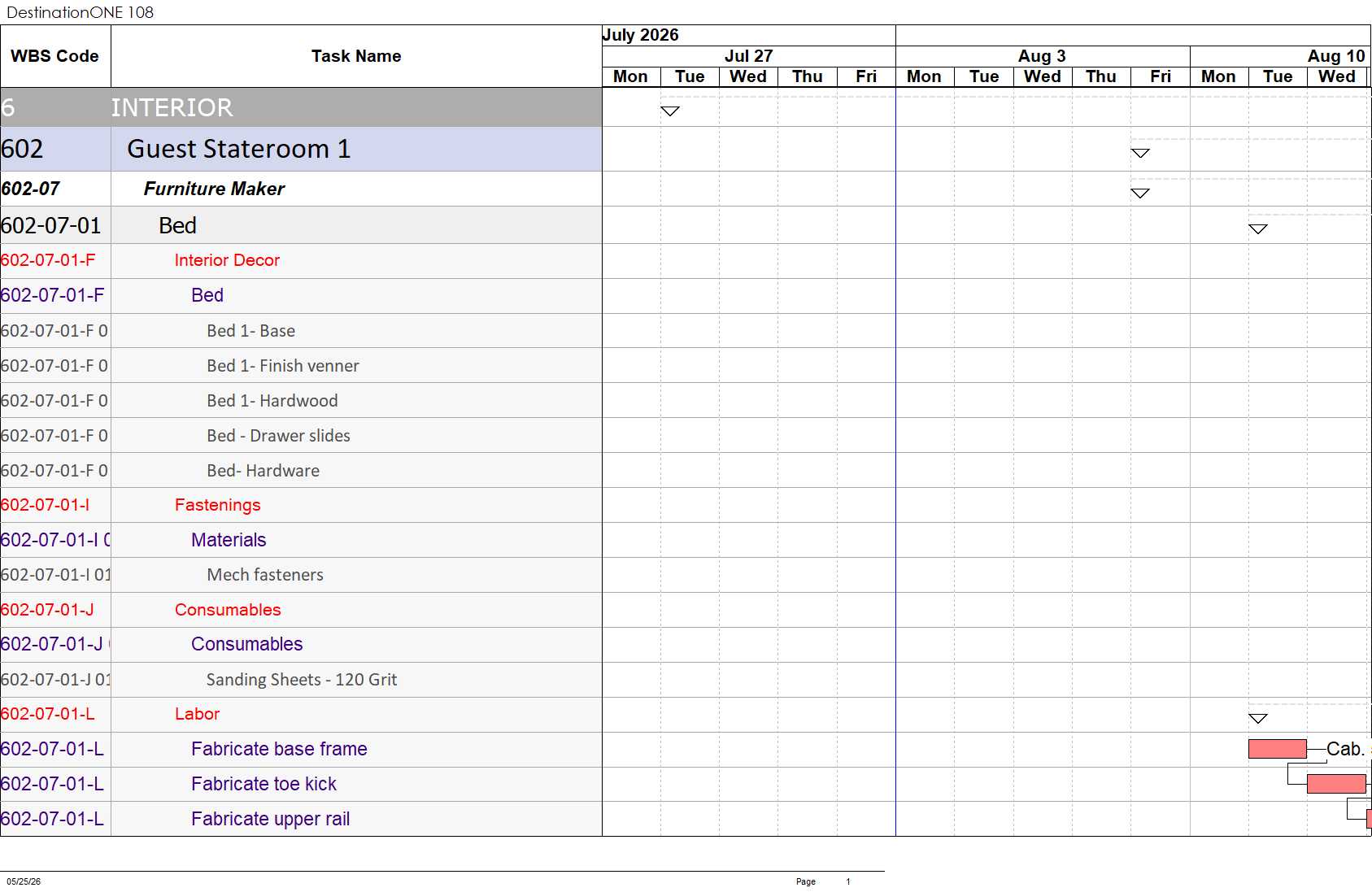Image resolution: width=1372 pixels, height=892 pixels.
Task: Click the Bed row summary triangle marker
Action: point(1258,229)
